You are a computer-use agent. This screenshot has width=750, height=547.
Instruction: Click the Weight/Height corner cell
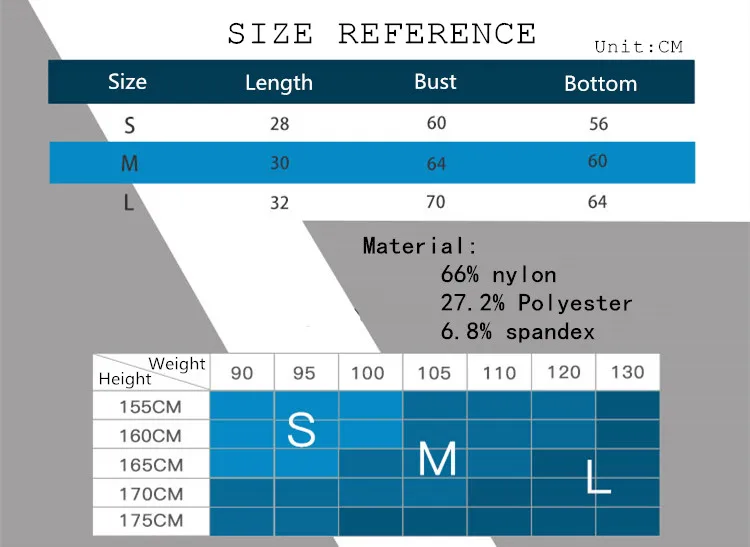pos(151,372)
